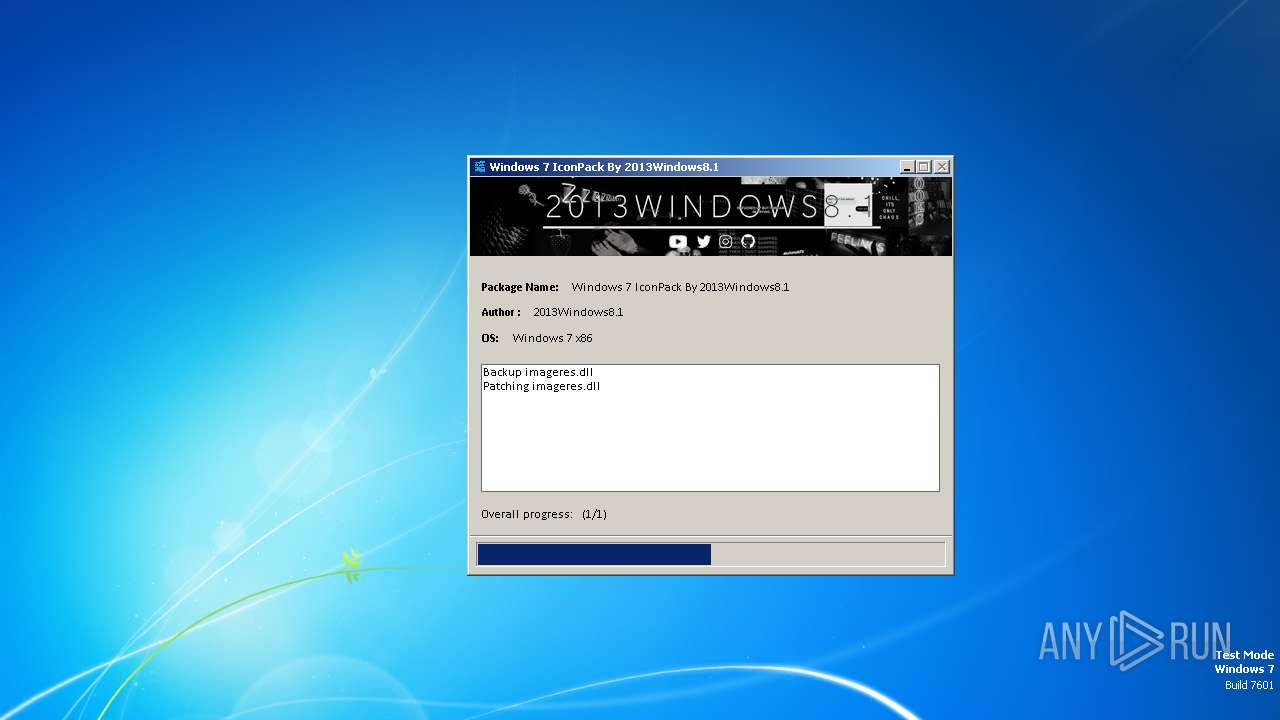Click the "OS:" label
Screen dimensions: 1280x720
(x=490, y=338)
